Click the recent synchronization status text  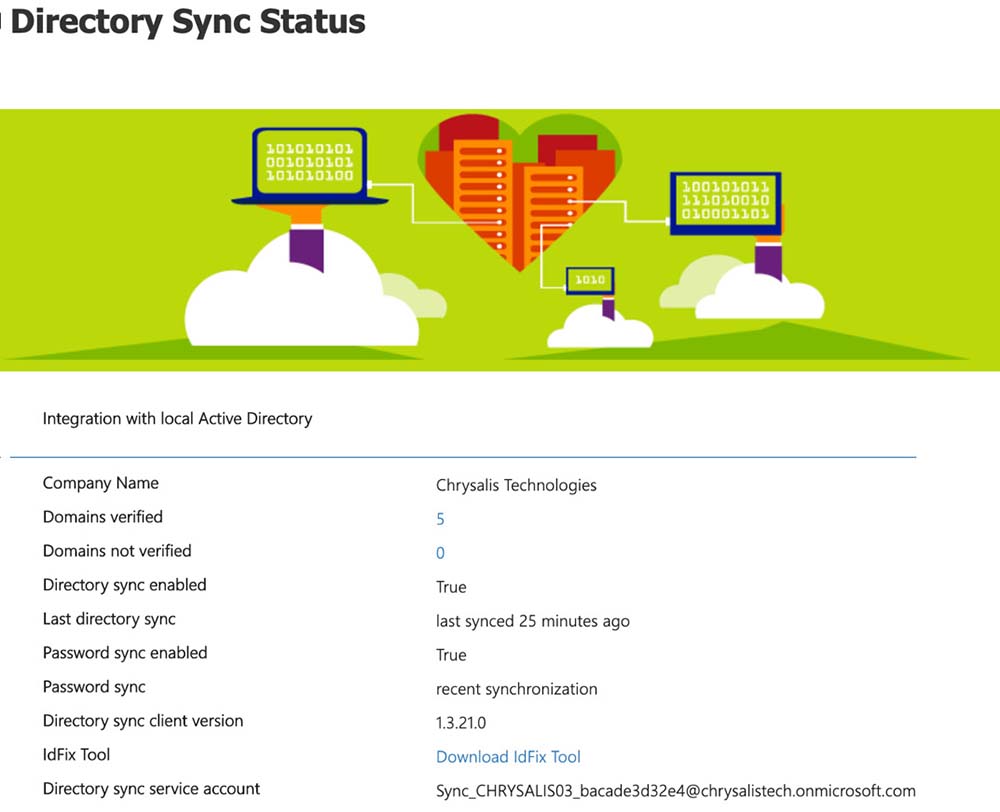[516, 689]
